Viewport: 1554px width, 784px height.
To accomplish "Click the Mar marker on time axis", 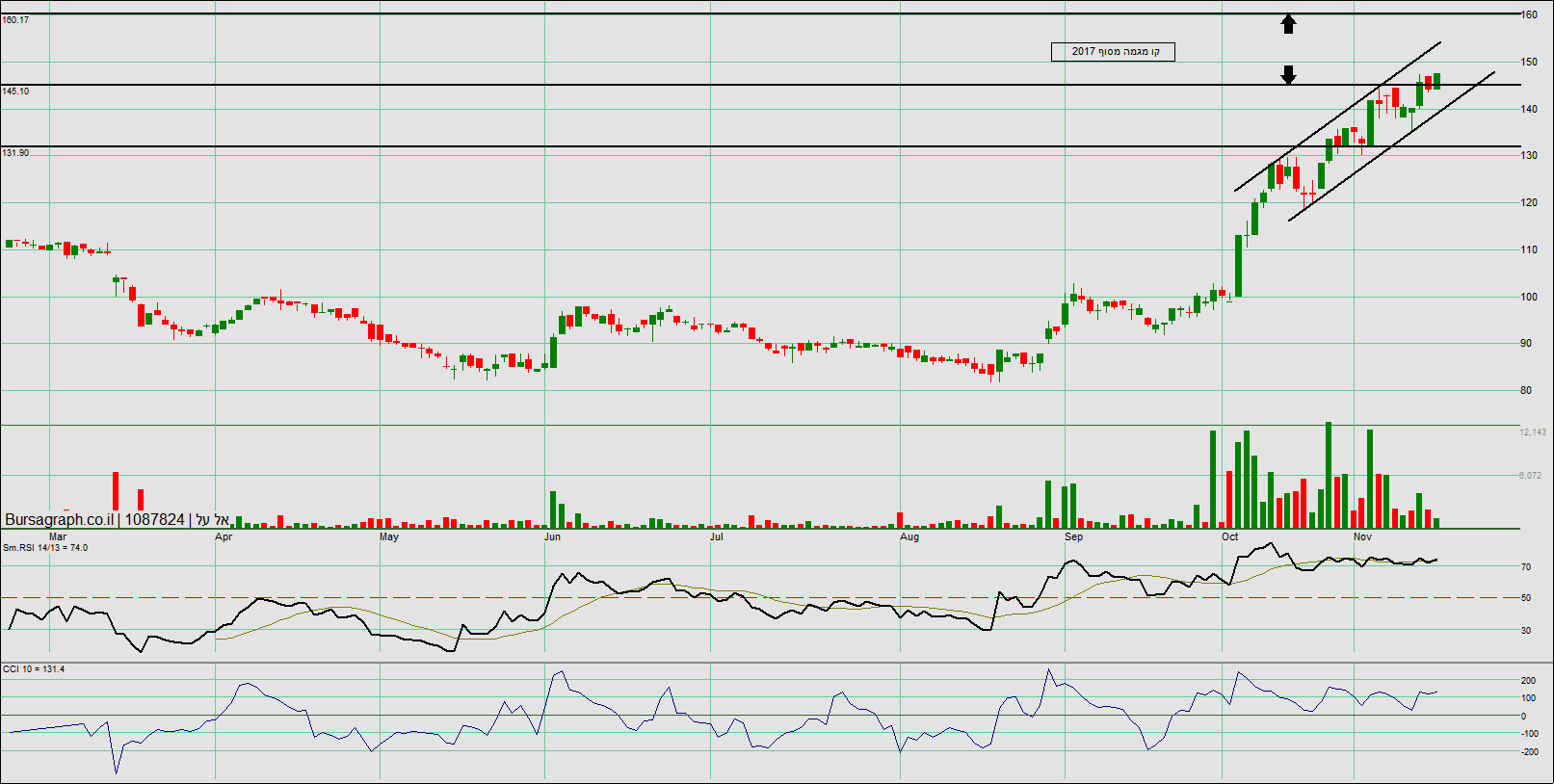I will (x=58, y=537).
